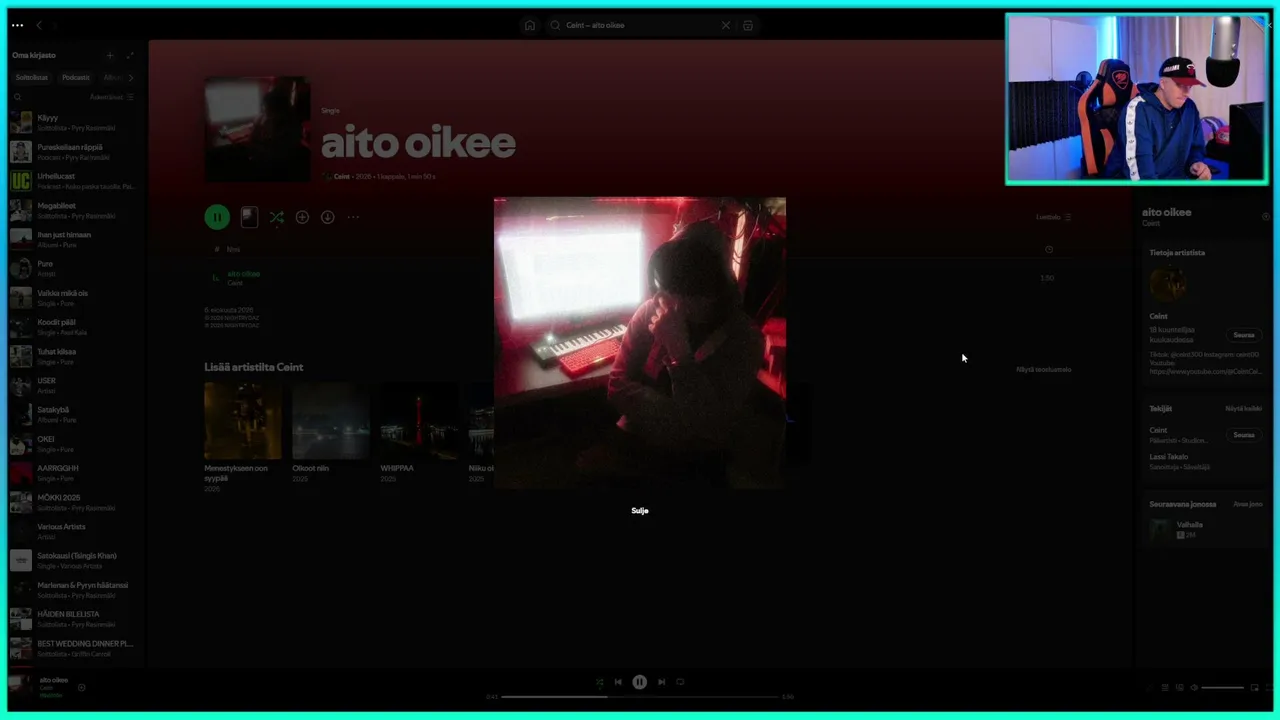The image size is (1280, 720).
Task: Expand the Oma kirjasto library panel
Action: (x=130, y=55)
